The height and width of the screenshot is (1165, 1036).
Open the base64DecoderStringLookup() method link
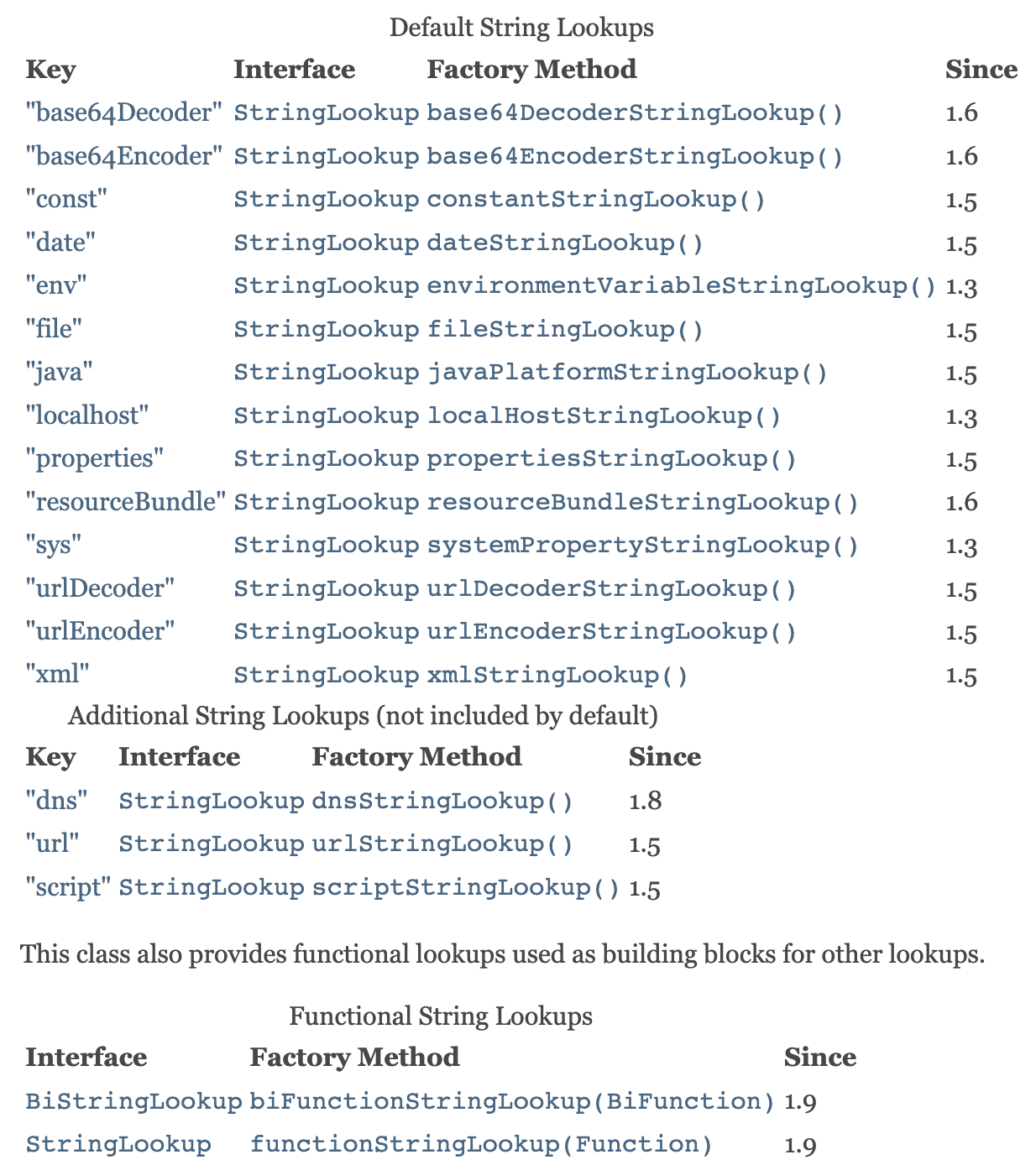pos(635,112)
